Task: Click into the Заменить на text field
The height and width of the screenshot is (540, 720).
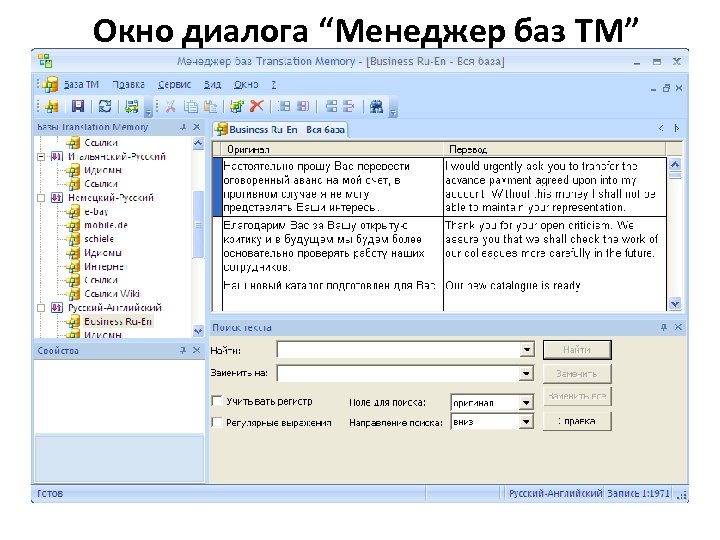Action: click(x=399, y=373)
